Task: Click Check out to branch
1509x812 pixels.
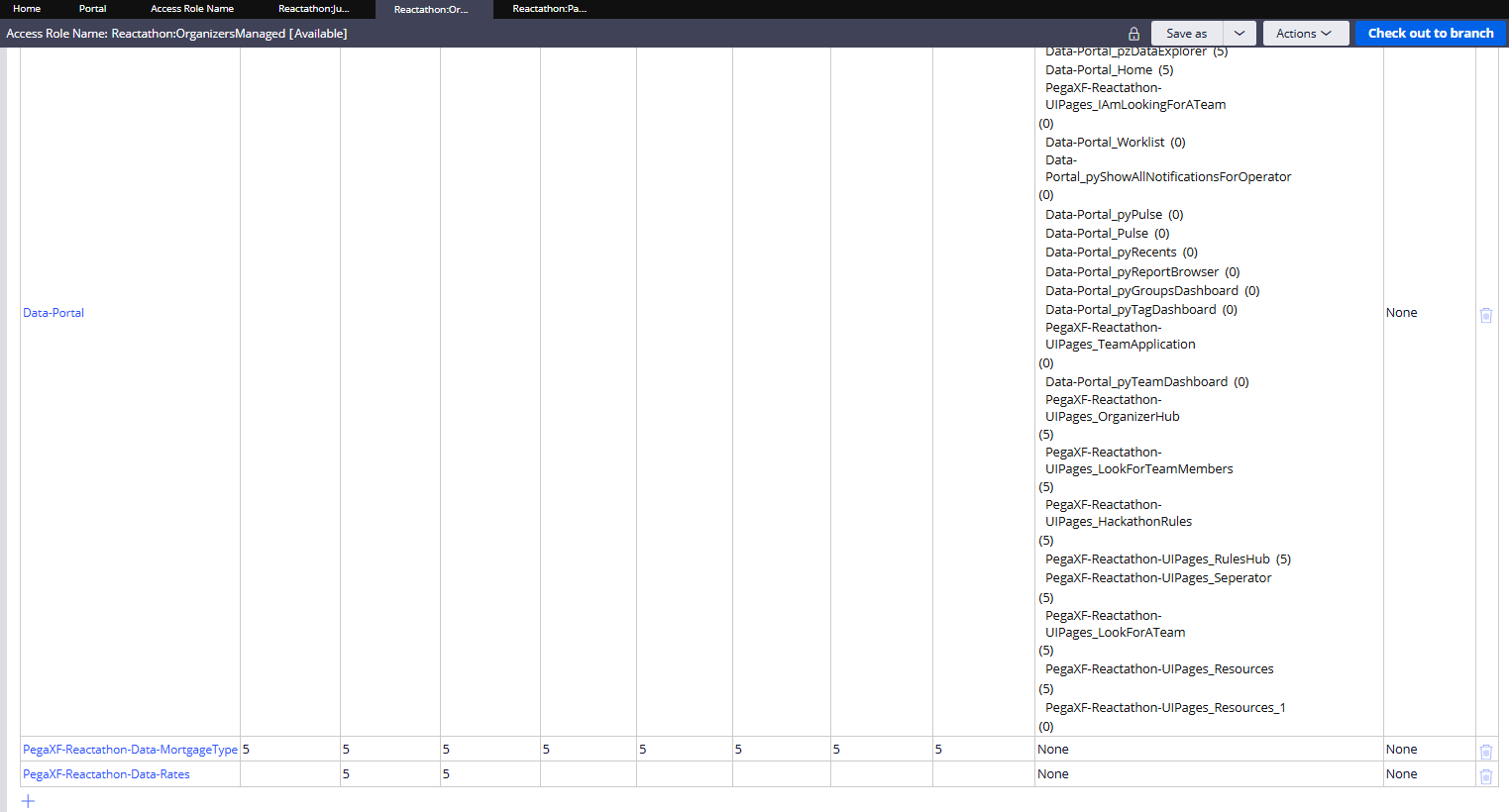Action: pyautogui.click(x=1431, y=33)
